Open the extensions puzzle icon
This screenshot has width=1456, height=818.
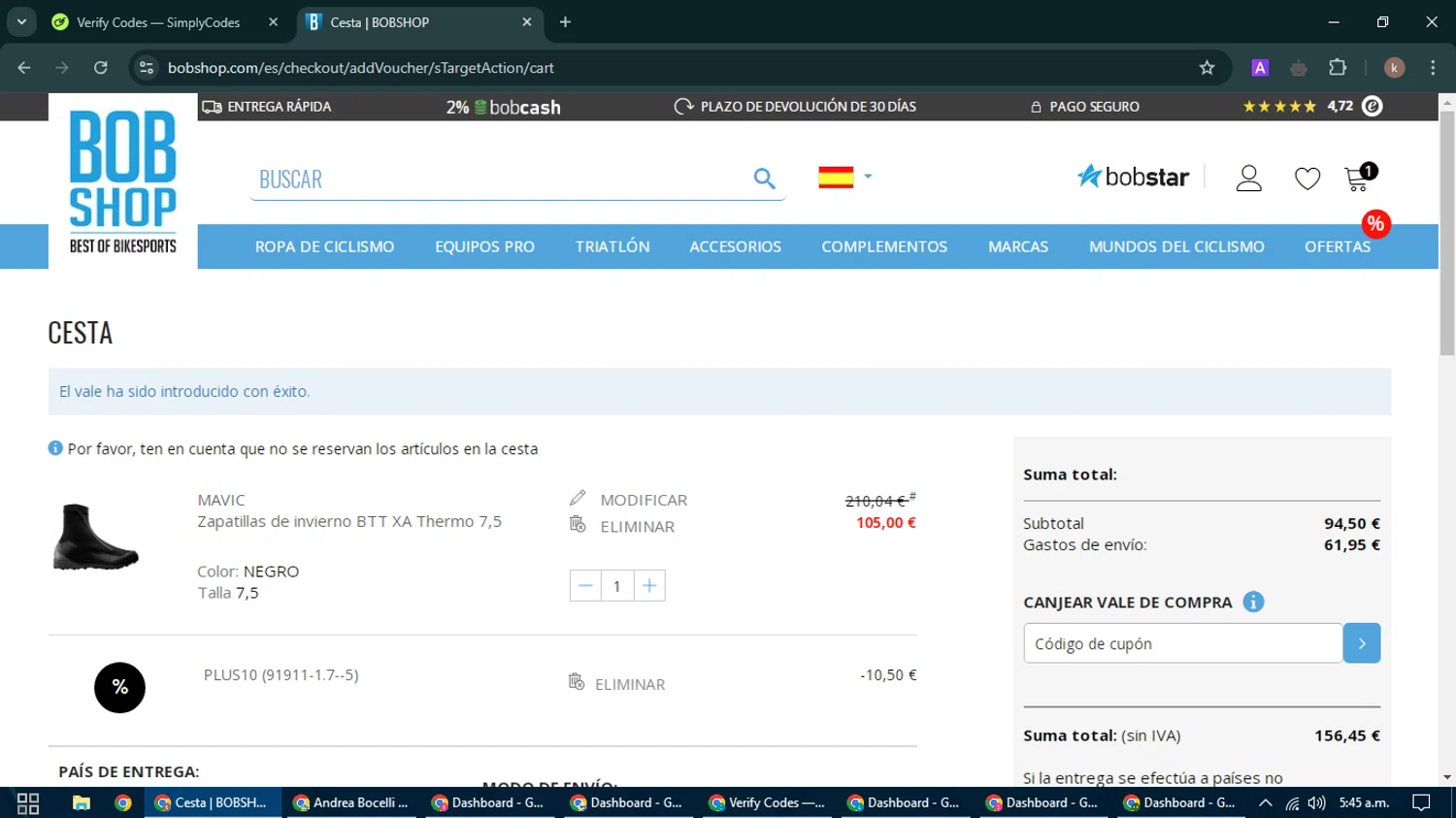(x=1338, y=68)
